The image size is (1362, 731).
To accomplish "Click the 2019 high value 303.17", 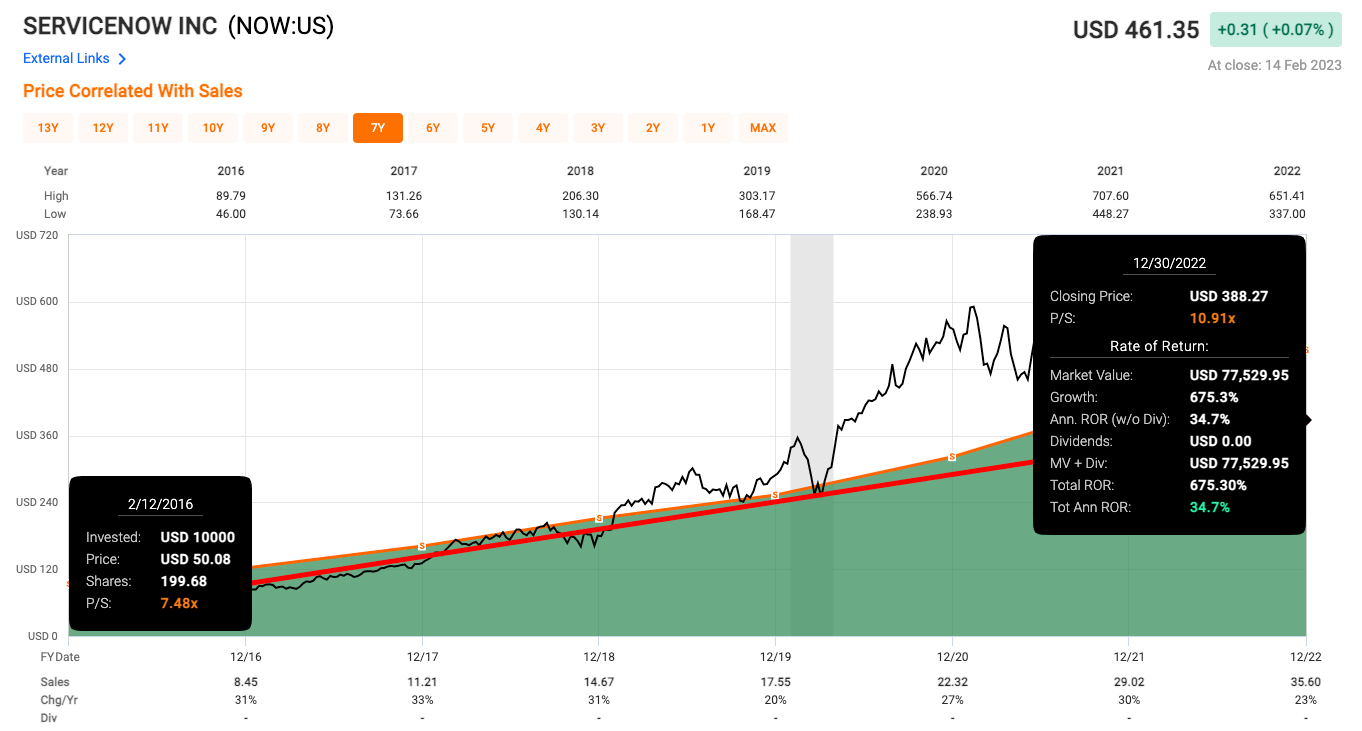I will point(757,196).
